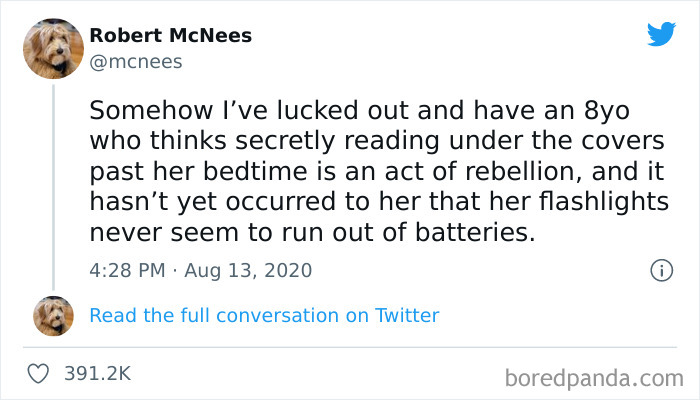Read the full conversation on Twitter
The height and width of the screenshot is (400, 700).
[264, 316]
